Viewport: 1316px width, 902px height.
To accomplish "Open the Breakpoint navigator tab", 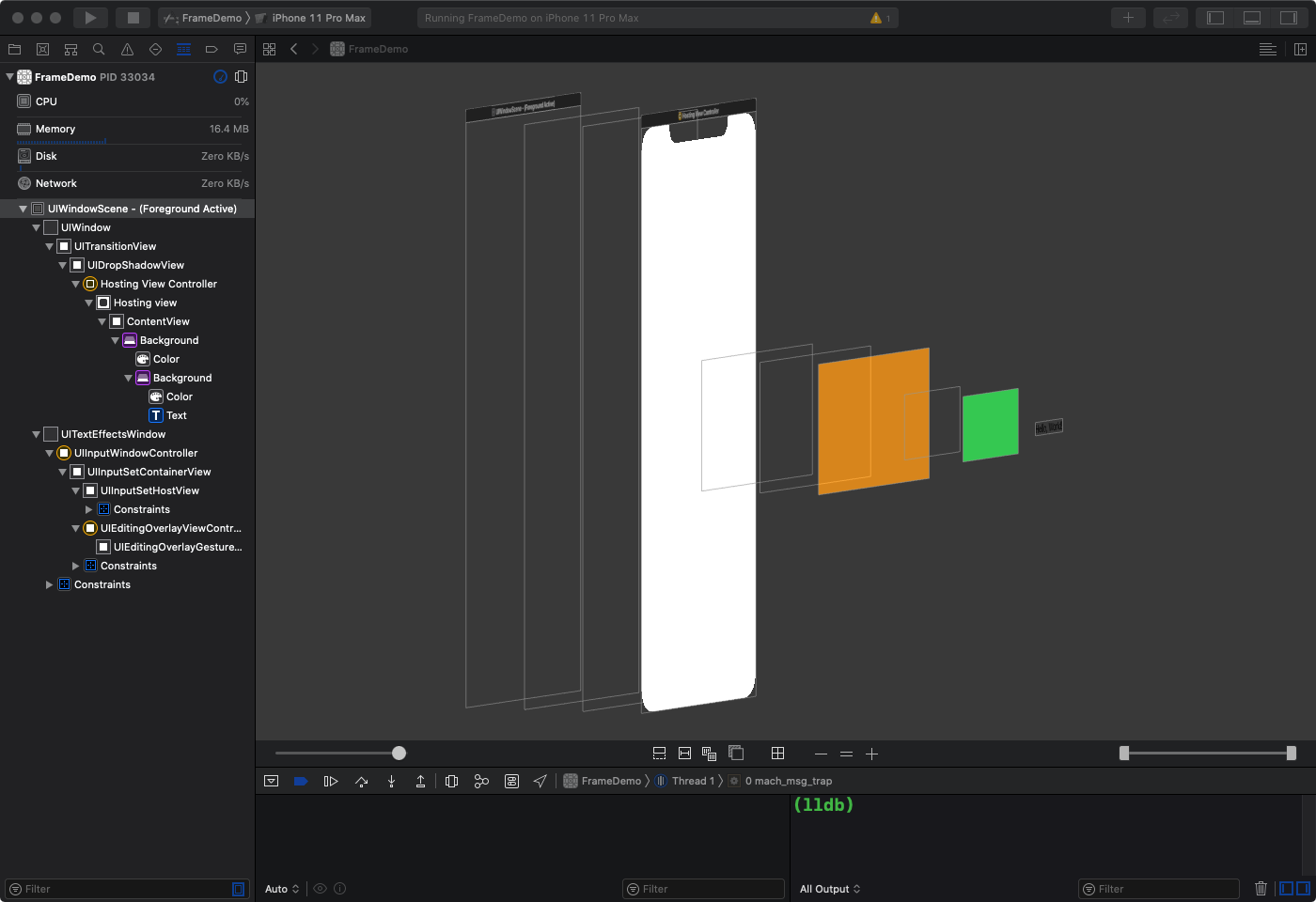I will coord(211,49).
